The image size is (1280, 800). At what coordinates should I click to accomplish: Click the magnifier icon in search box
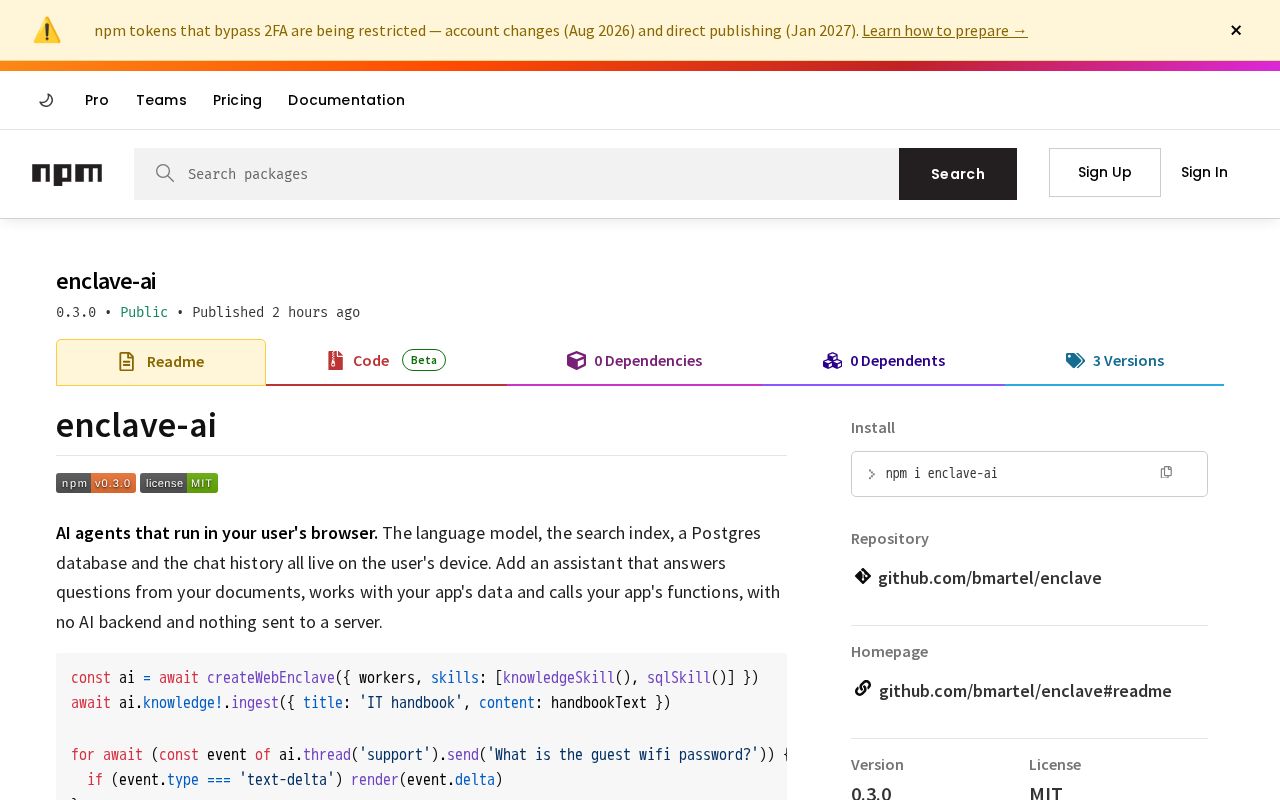[165, 173]
